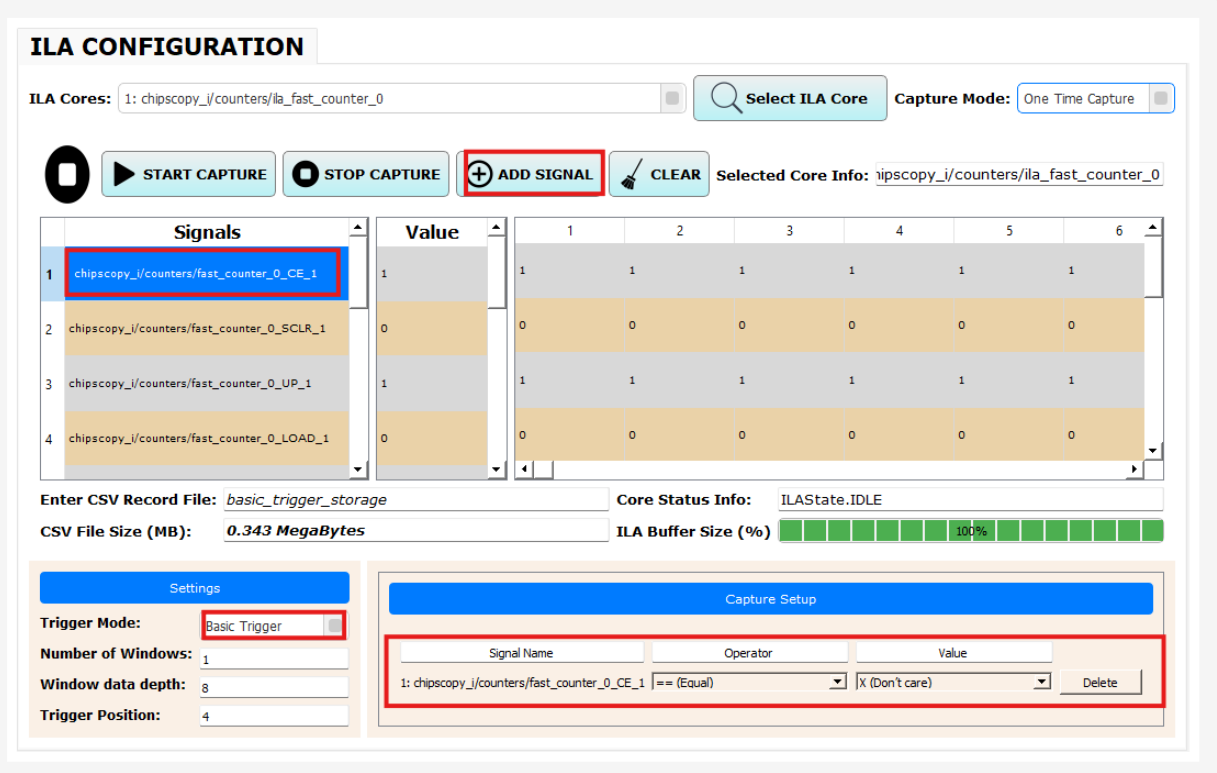Image resolution: width=1217 pixels, height=773 pixels.
Task: Click the ILA Buffer Size progress bar
Action: click(971, 531)
